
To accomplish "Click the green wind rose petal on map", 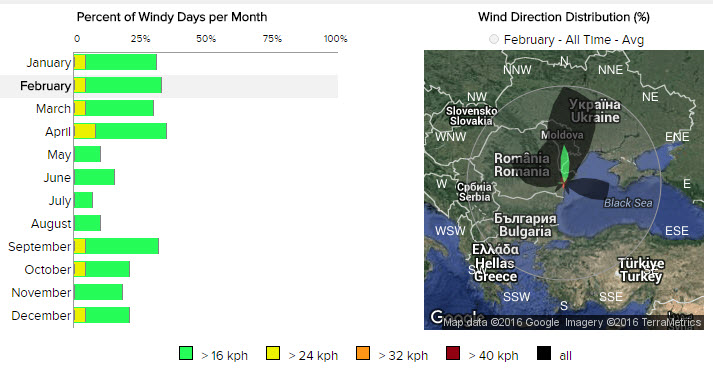I will [x=565, y=164].
